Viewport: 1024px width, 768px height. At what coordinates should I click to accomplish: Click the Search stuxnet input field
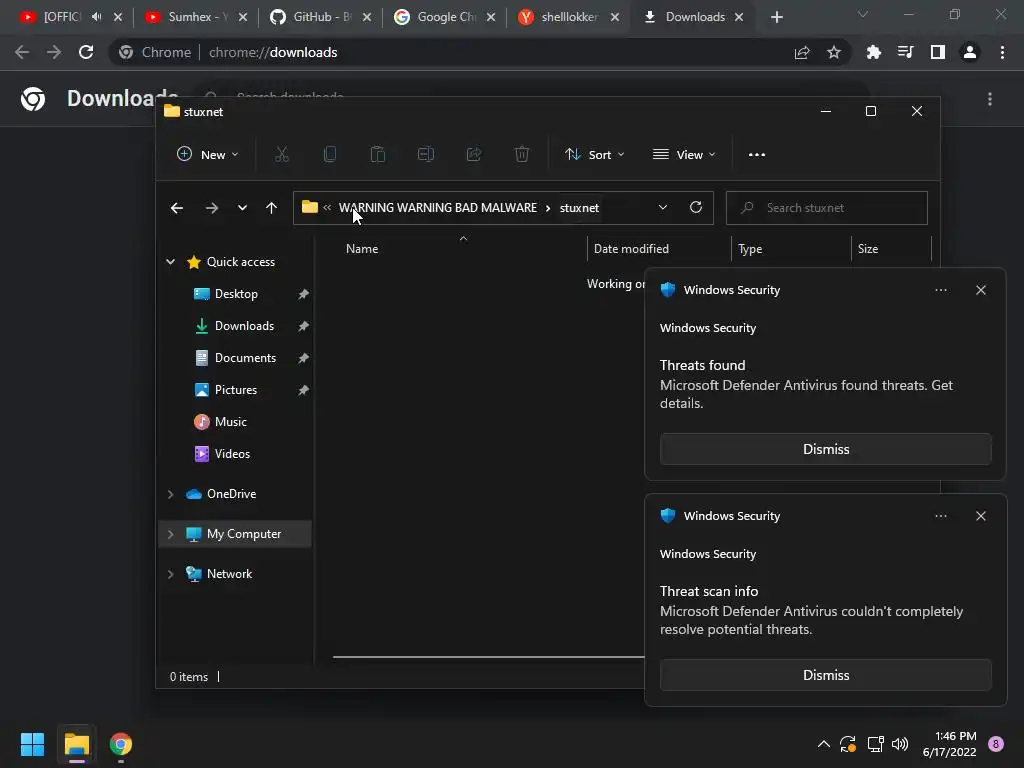point(827,208)
